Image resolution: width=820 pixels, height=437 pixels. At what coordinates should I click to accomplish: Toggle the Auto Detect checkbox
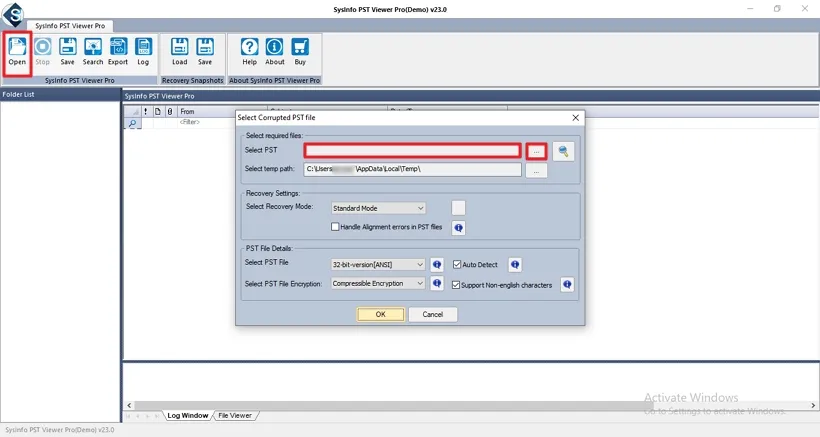click(458, 265)
